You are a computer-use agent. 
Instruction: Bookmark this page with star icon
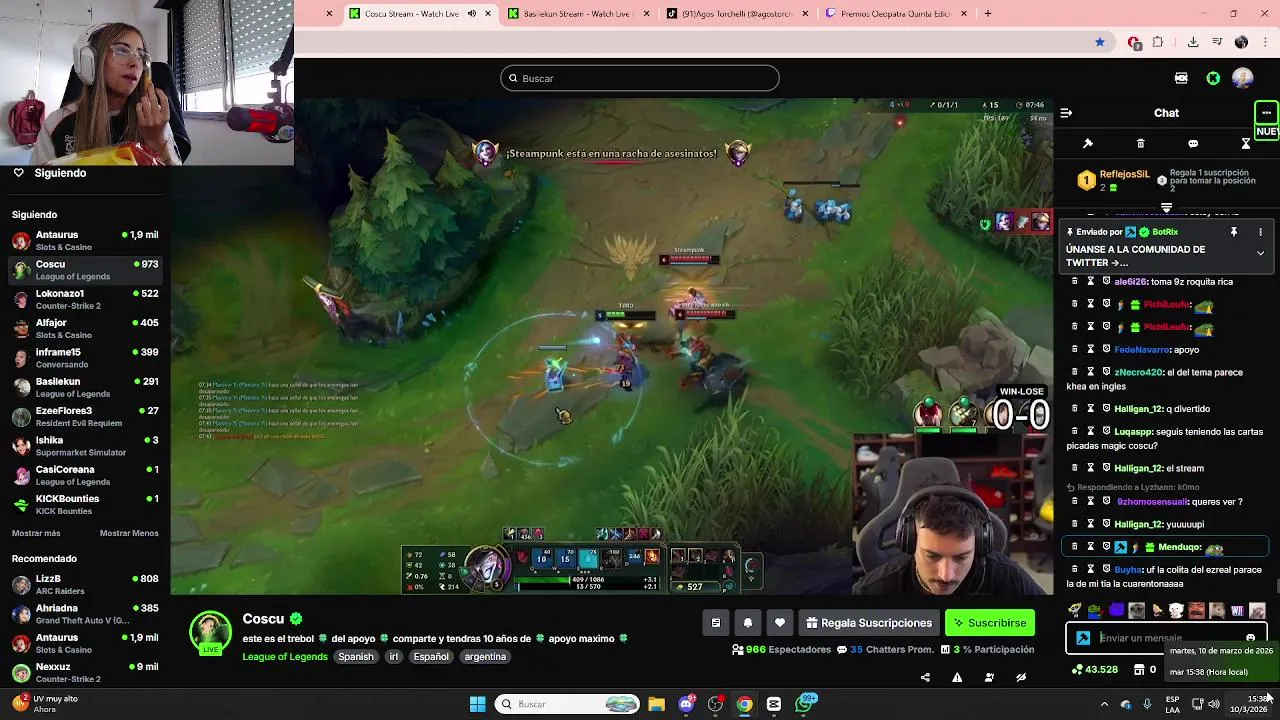click(1100, 42)
